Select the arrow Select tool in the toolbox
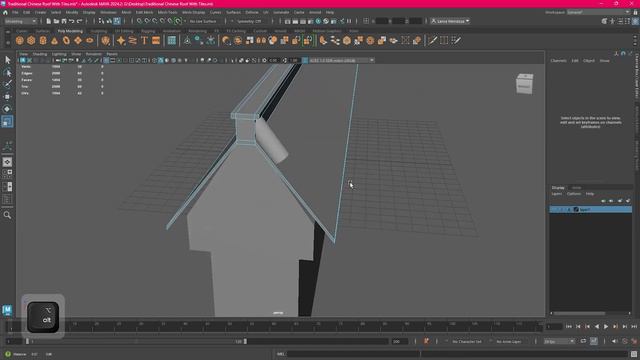 tap(7, 60)
